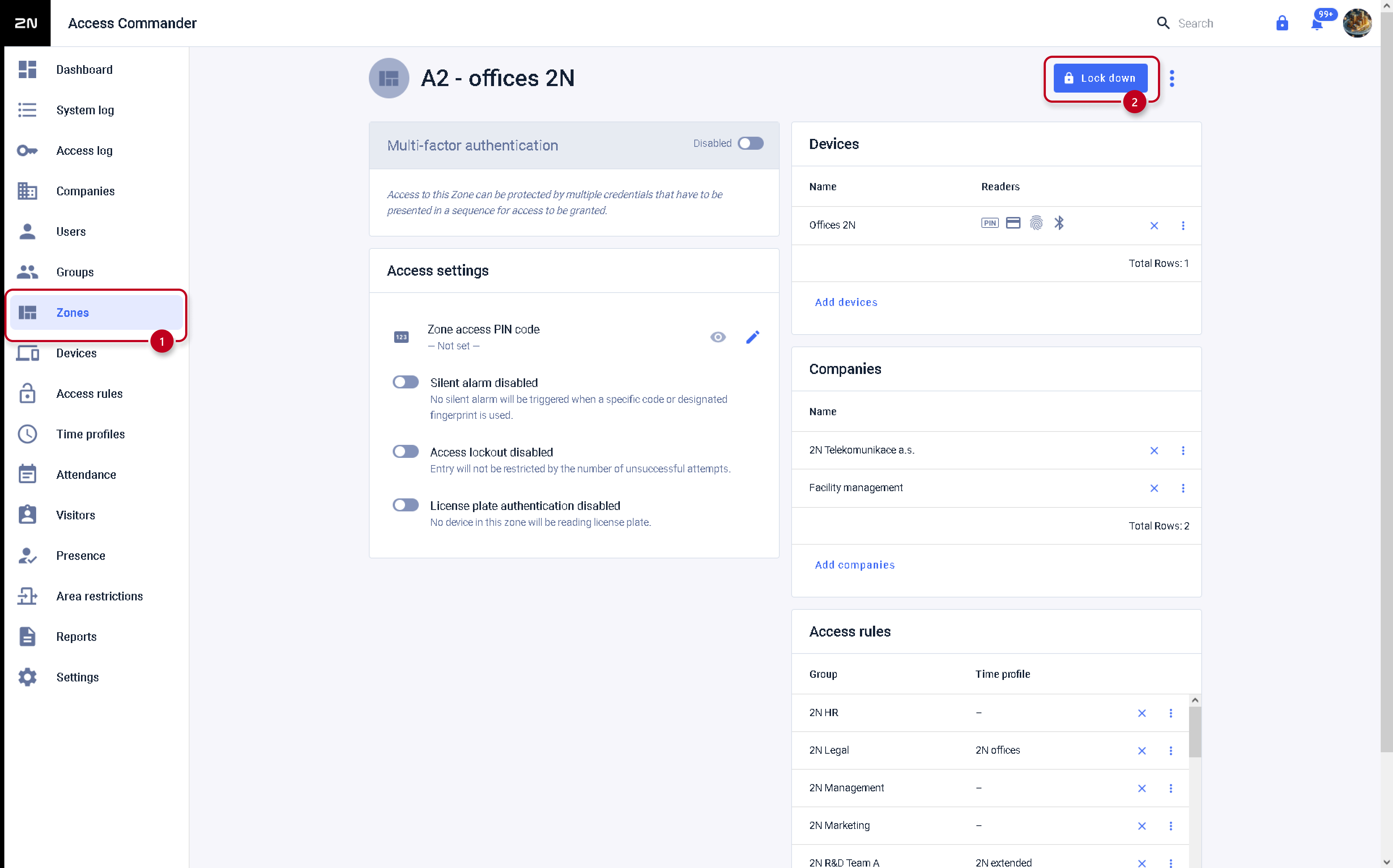Open Access rules in sidebar
The width and height of the screenshot is (1393, 868).
tap(97, 394)
